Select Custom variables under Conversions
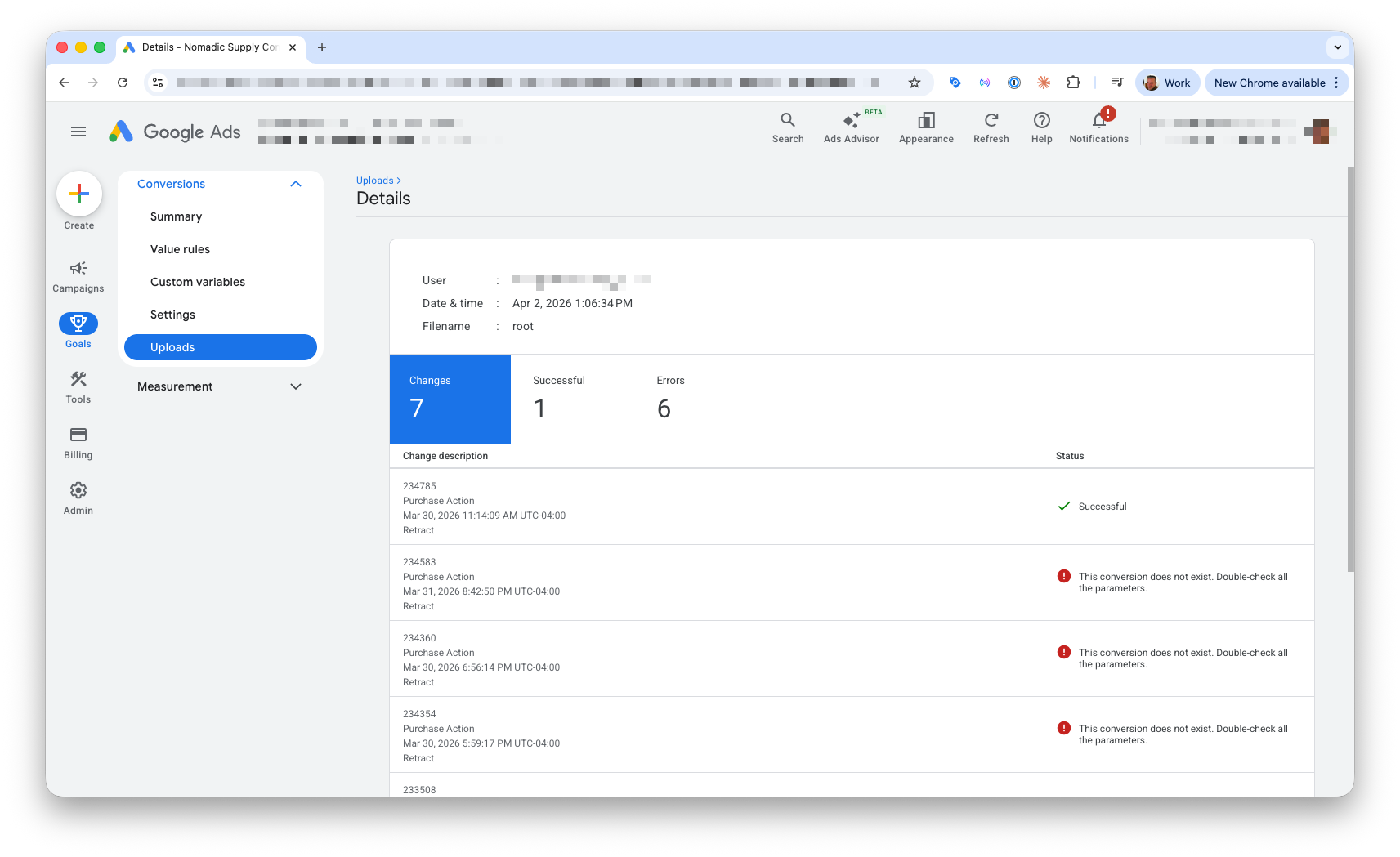1400x857 pixels. pos(197,281)
